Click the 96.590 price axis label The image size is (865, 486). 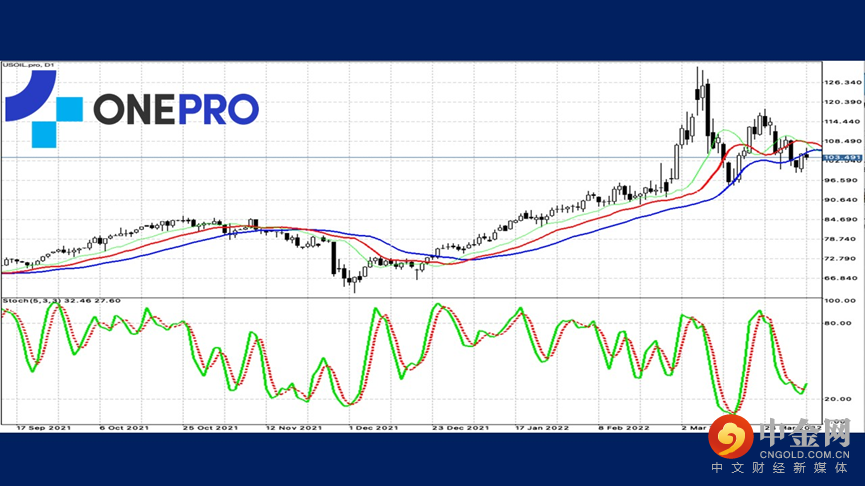pyautogui.click(x=842, y=180)
